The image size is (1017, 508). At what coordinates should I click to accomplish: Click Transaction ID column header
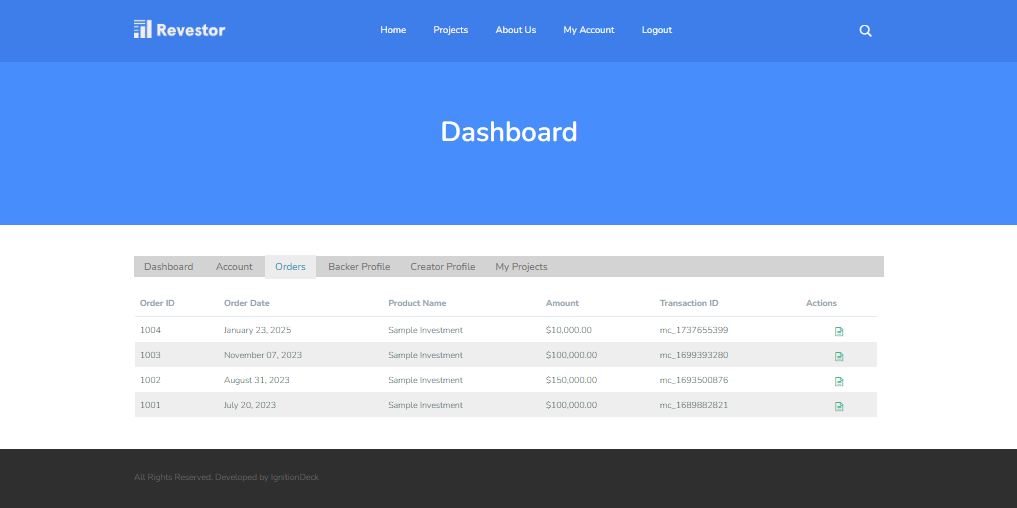coord(689,303)
